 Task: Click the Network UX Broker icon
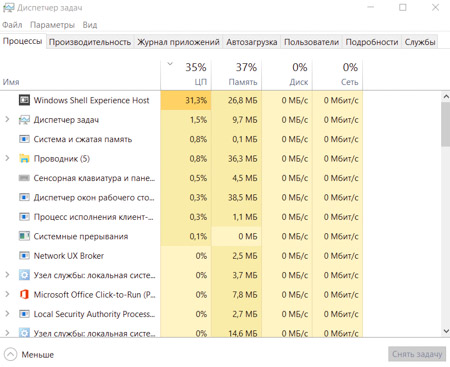click(24, 256)
